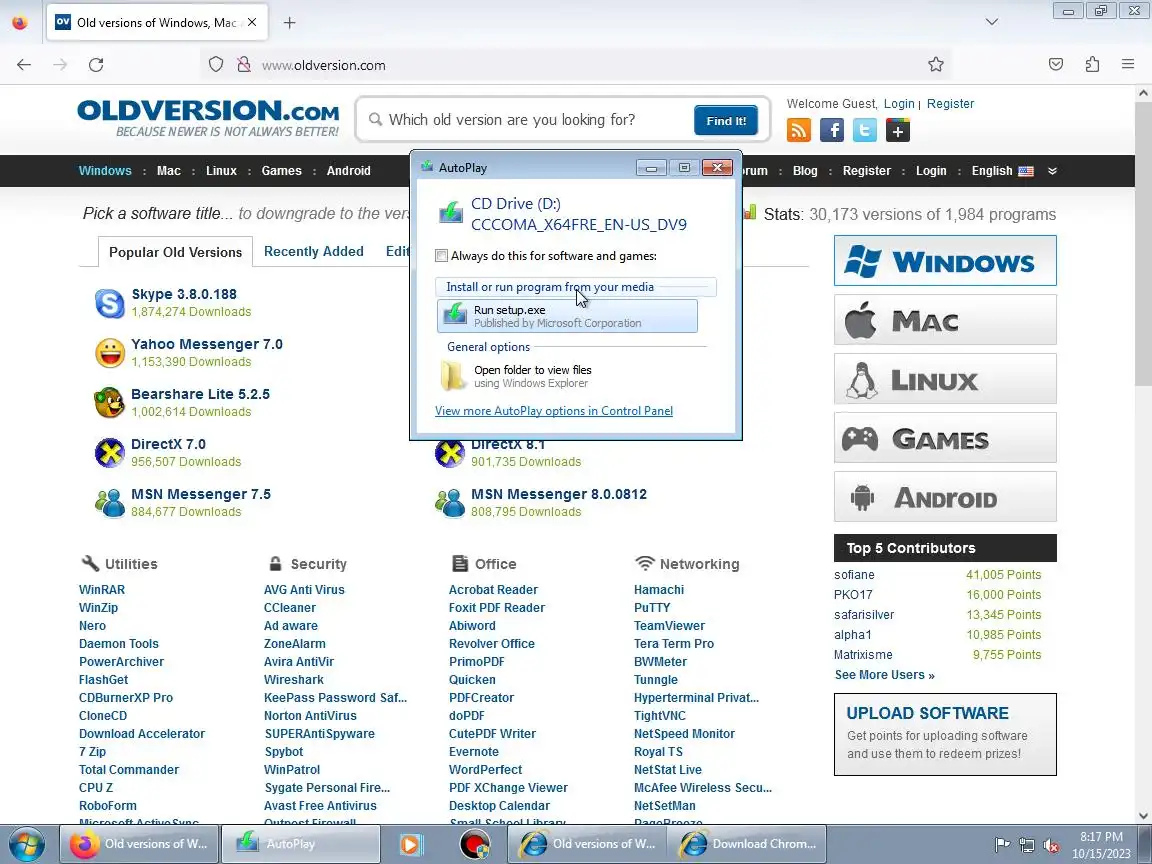Open See More Users link
The height and width of the screenshot is (864, 1152).
(885, 674)
